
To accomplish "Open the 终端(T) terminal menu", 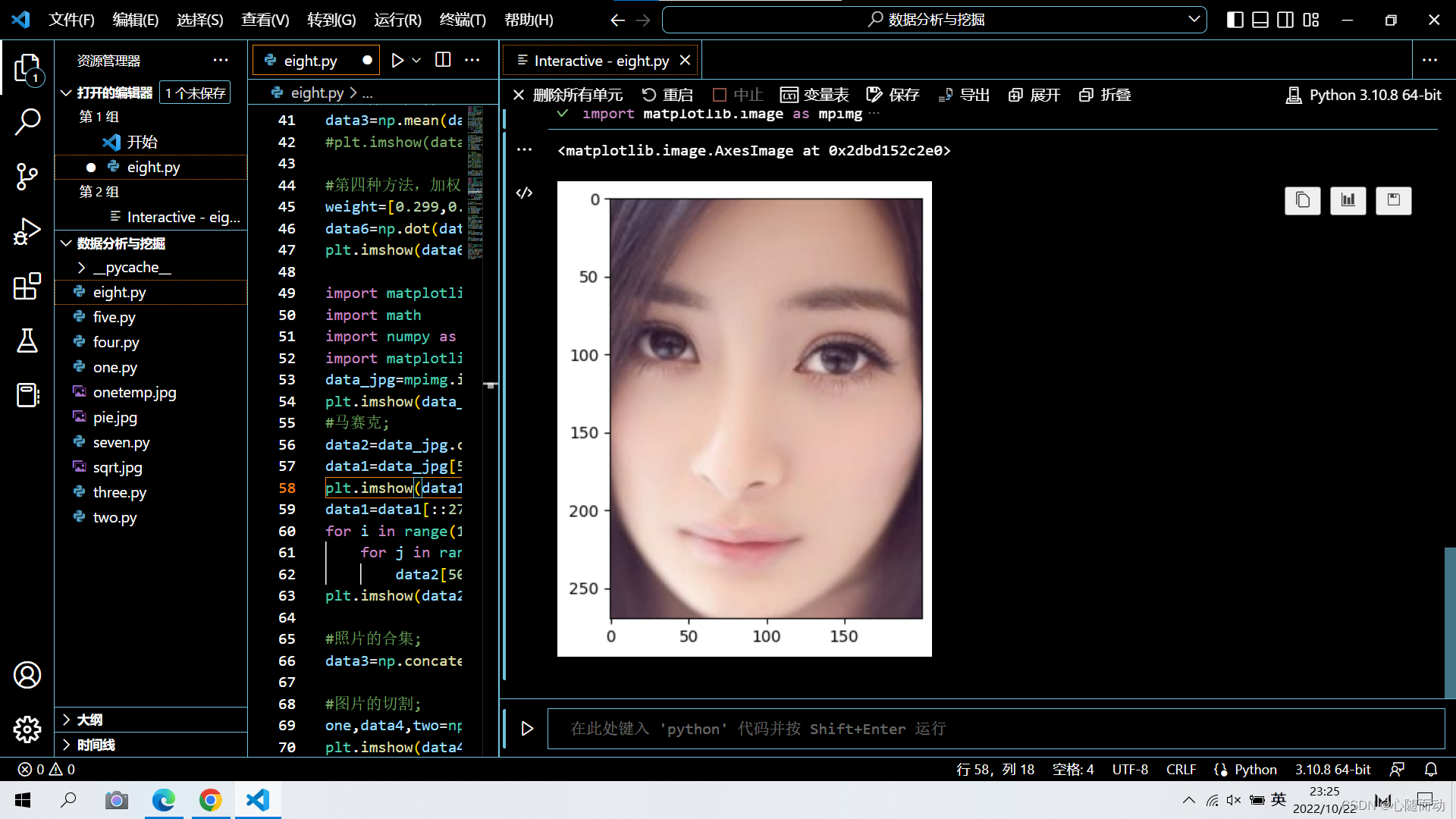I will 463,20.
